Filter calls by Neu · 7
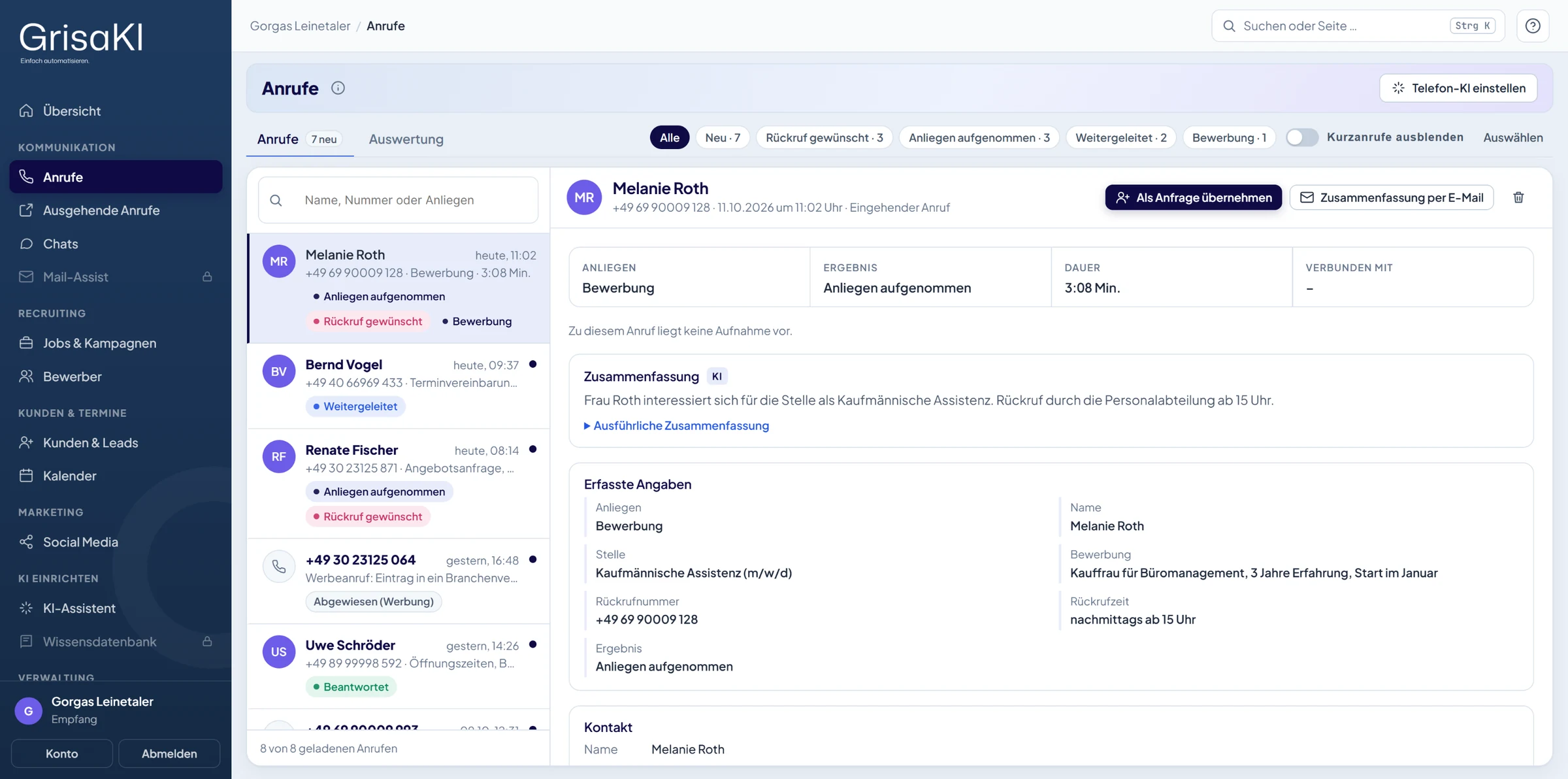 coord(723,137)
